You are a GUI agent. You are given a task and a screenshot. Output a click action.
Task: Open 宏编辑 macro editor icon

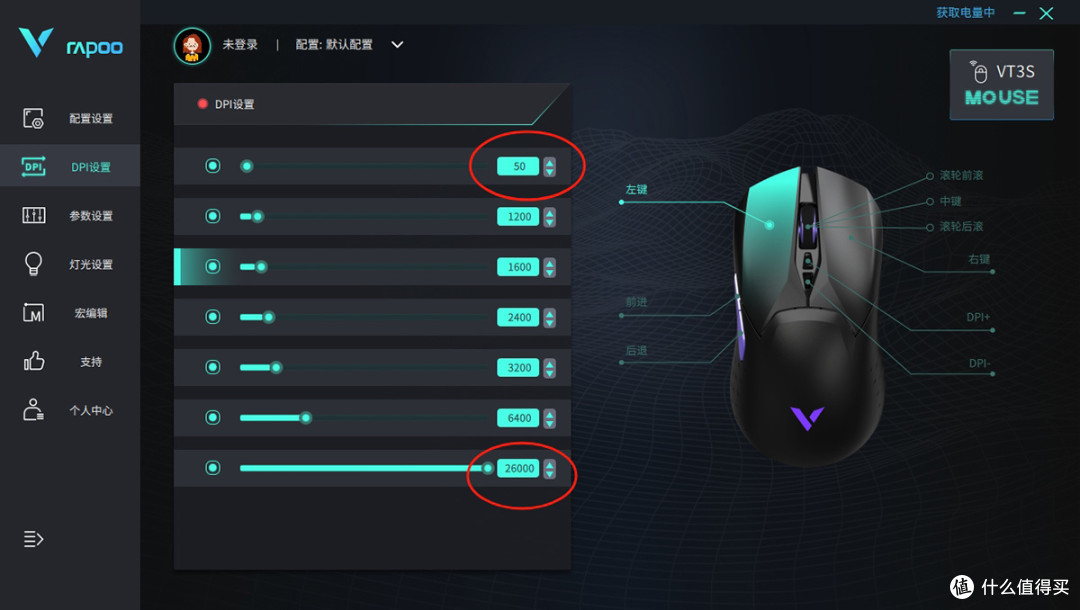click(33, 313)
